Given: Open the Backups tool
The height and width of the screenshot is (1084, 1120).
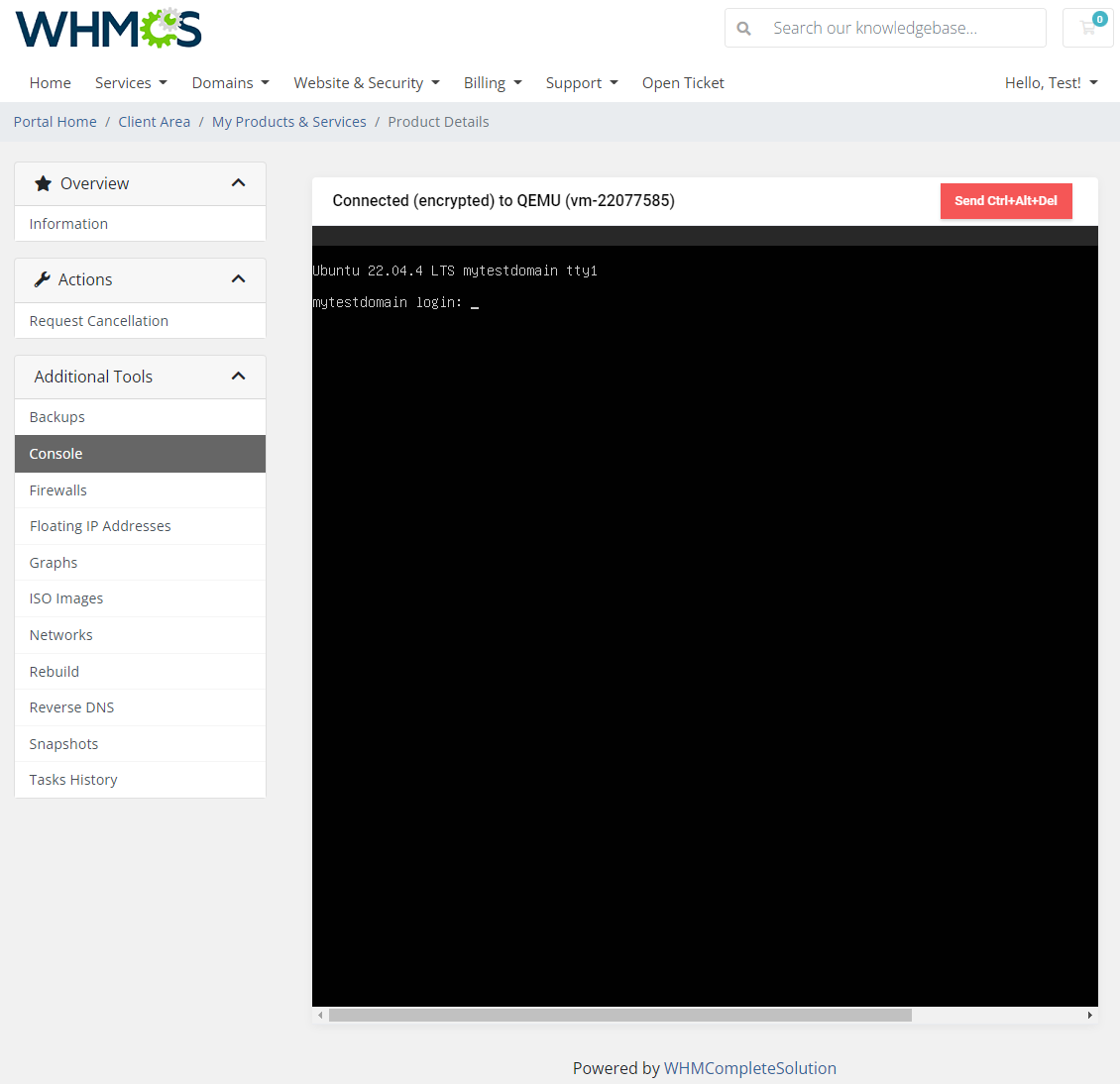Looking at the screenshot, I should tap(56, 417).
